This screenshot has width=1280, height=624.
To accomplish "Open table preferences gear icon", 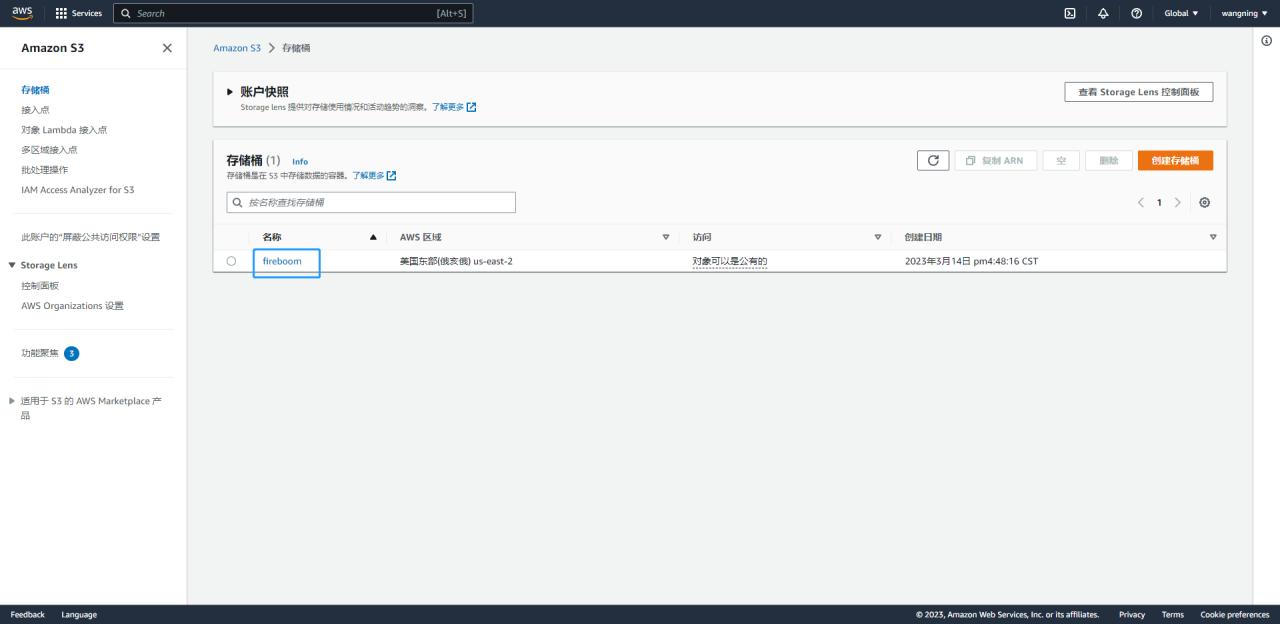I will [x=1204, y=202].
